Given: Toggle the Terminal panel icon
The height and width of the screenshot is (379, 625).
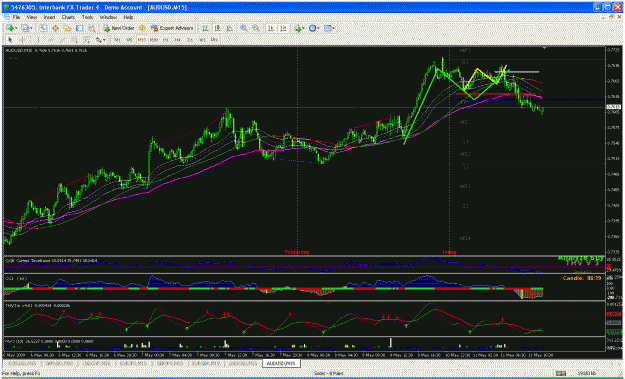Looking at the screenshot, I should coord(79,28).
